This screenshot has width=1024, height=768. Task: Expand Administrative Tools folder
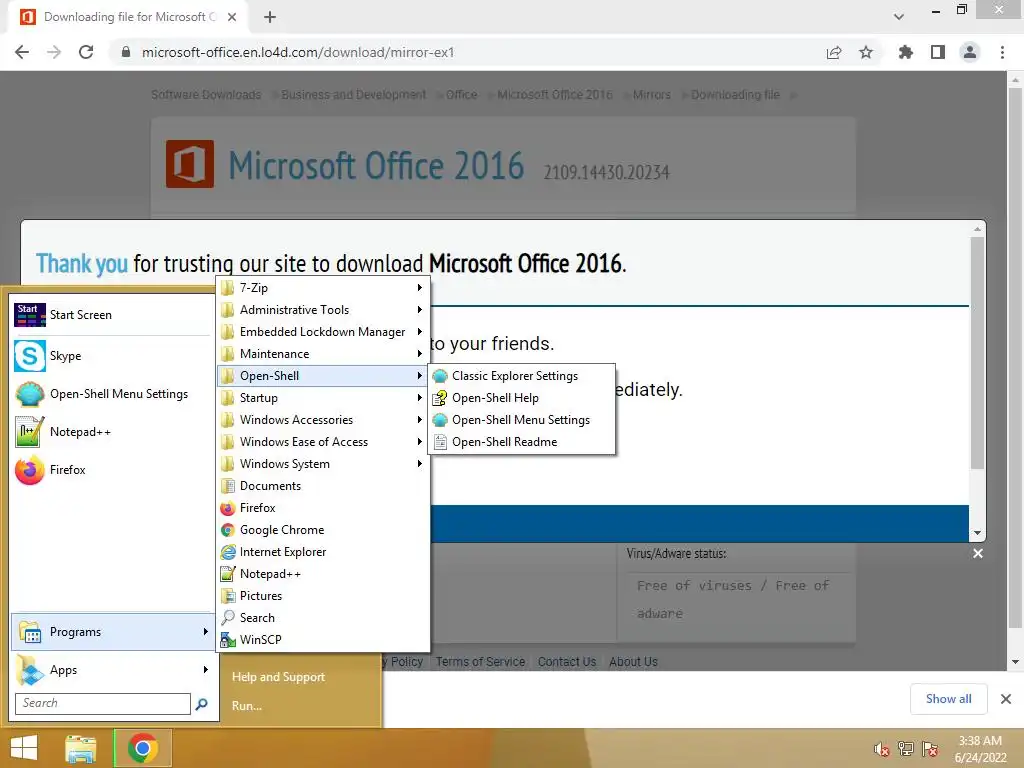click(323, 310)
